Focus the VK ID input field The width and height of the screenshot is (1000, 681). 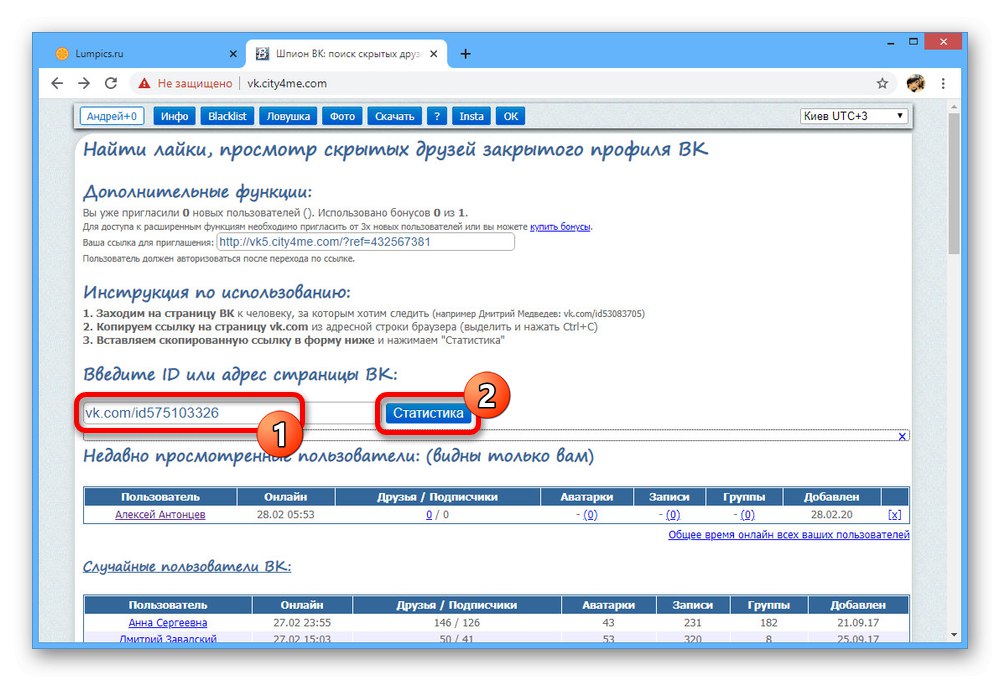pyautogui.click(x=230, y=413)
